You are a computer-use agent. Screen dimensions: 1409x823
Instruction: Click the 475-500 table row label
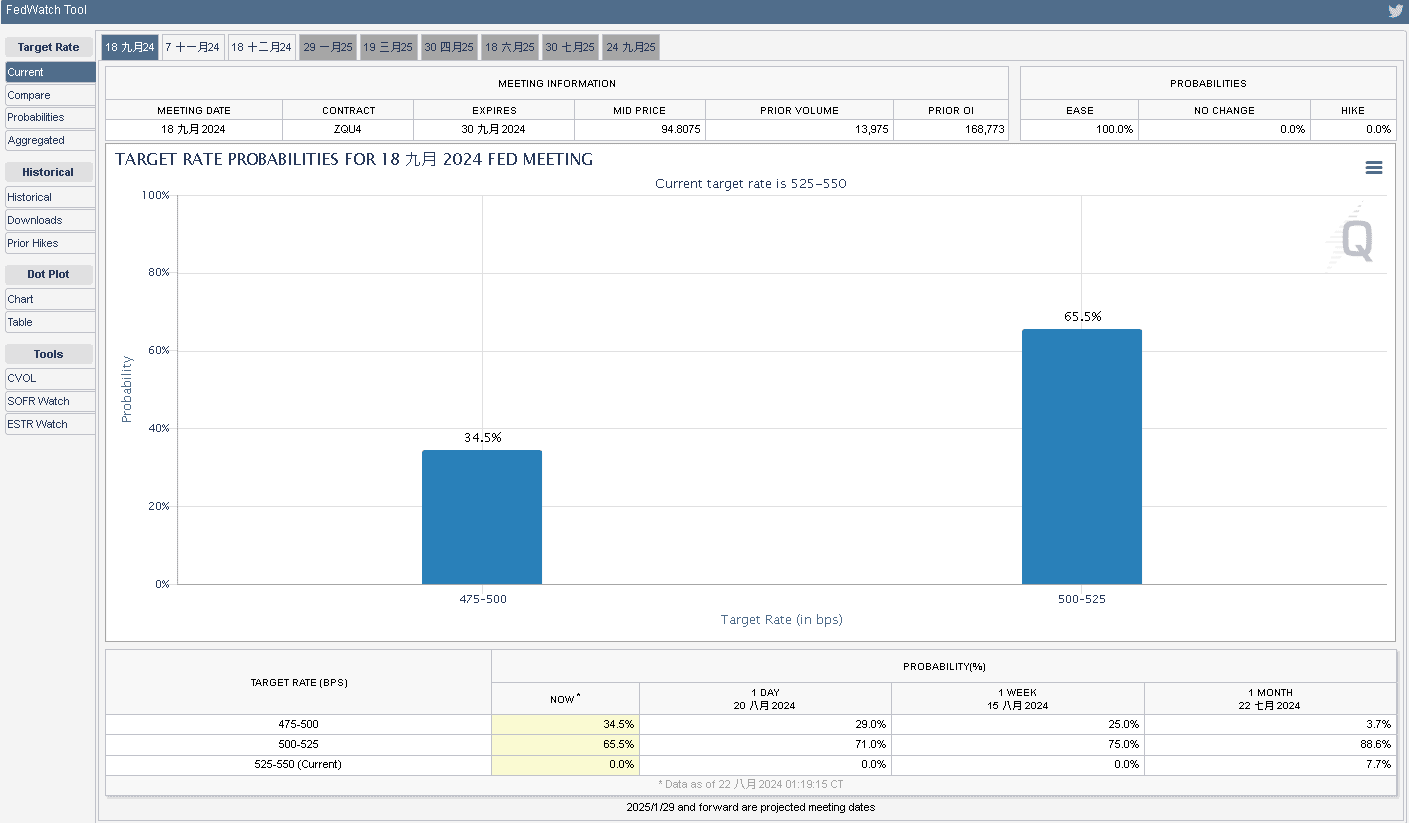click(x=298, y=724)
